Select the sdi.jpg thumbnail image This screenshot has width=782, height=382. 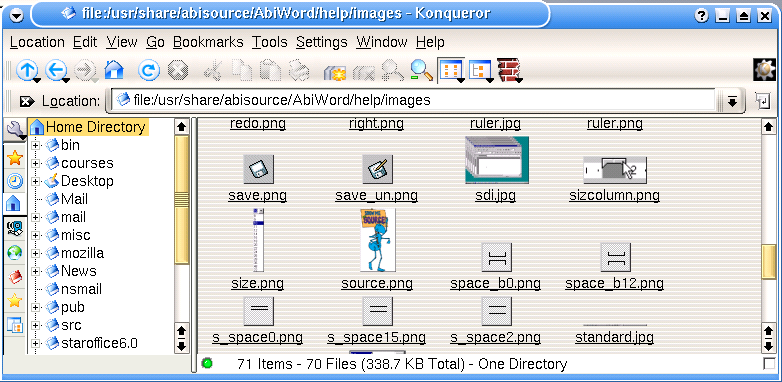tap(497, 160)
